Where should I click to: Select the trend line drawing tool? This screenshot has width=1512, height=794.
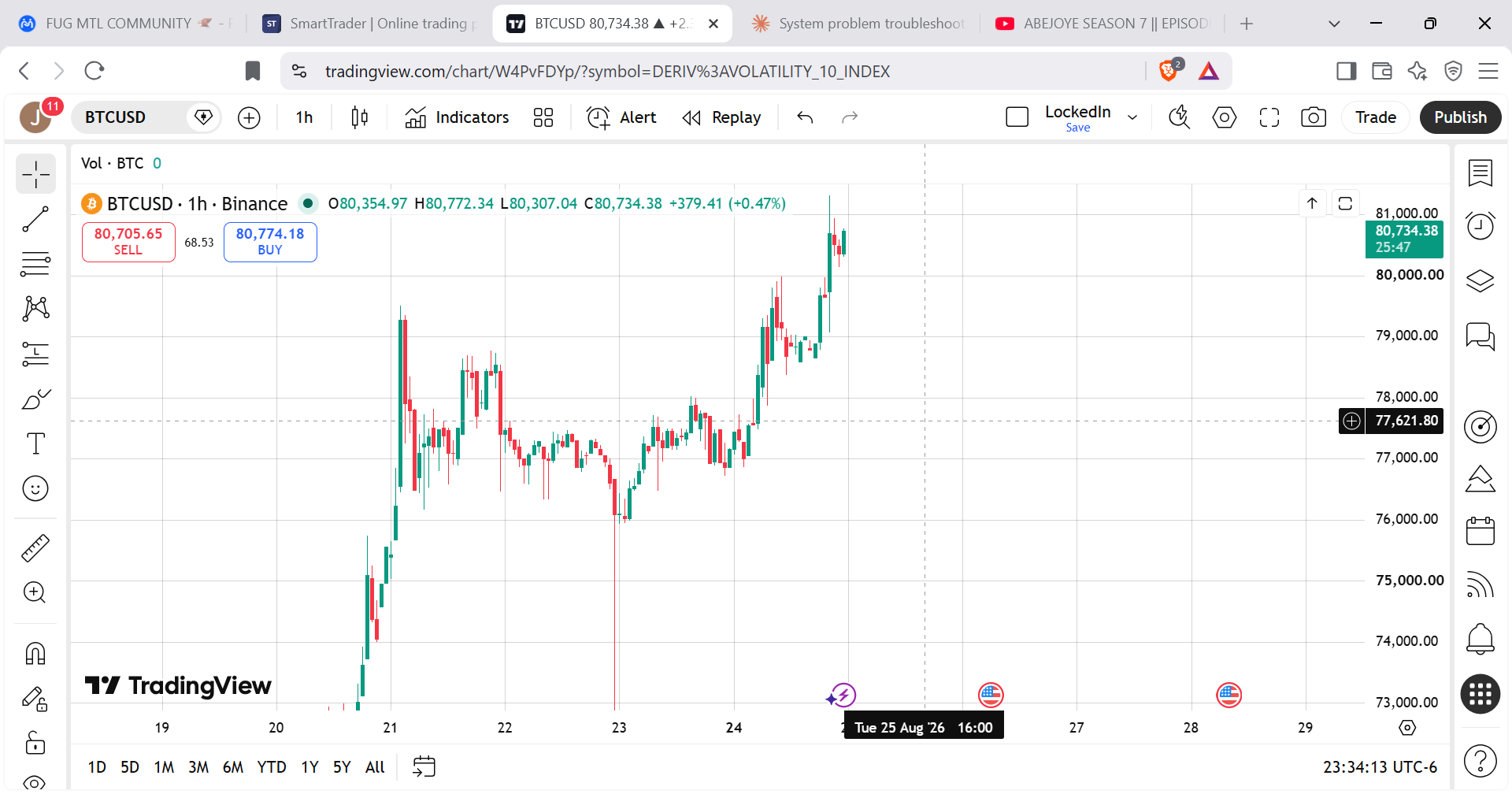tap(35, 219)
